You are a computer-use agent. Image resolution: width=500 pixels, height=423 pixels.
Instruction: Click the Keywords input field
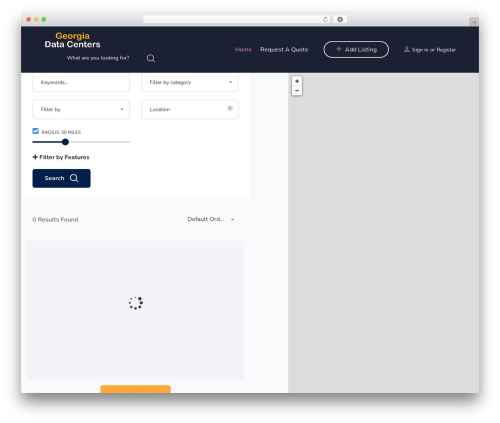coord(81,82)
